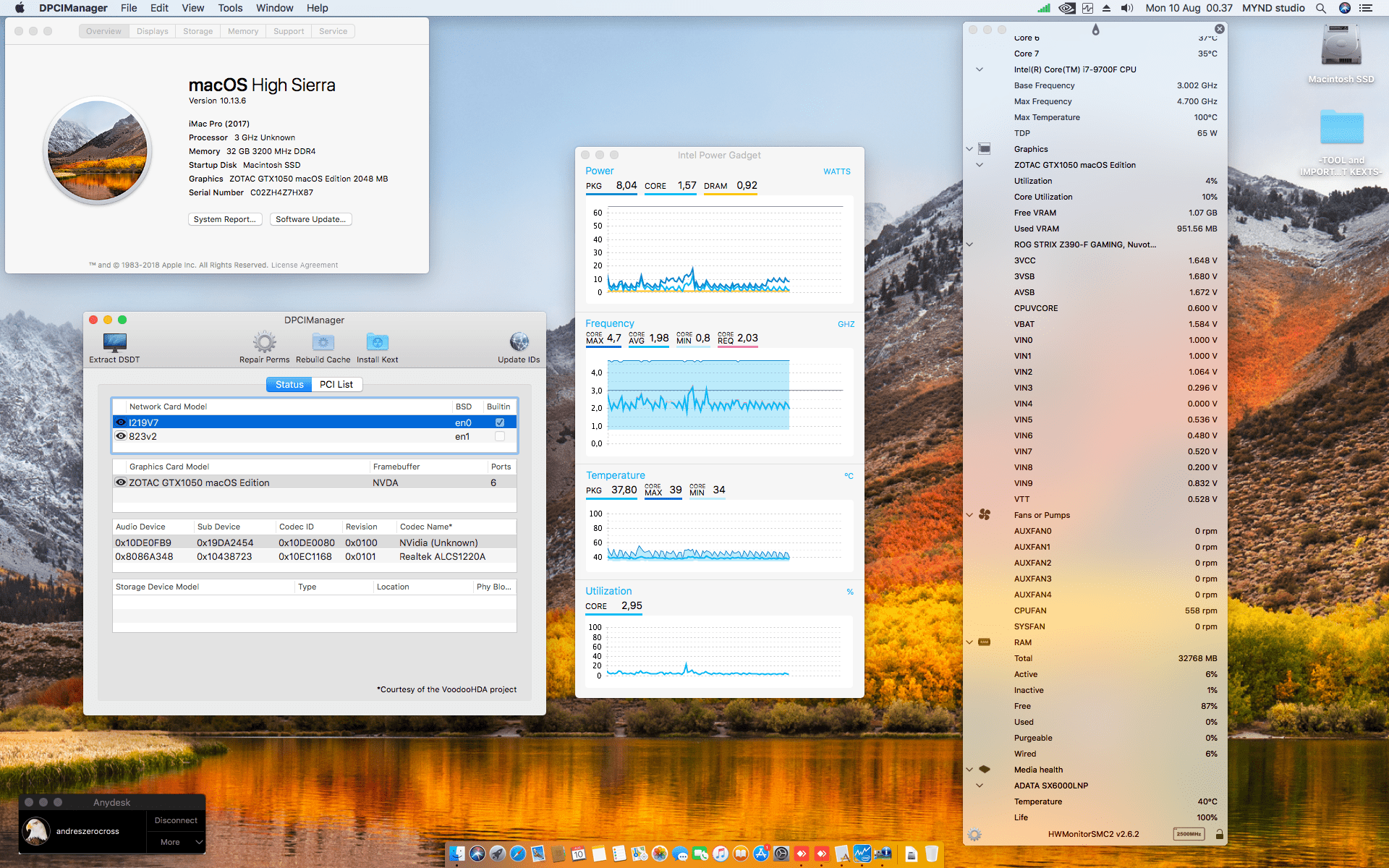This screenshot has height=868, width=1389.
Task: Open Launchpad from the Dock
Action: [x=498, y=854]
